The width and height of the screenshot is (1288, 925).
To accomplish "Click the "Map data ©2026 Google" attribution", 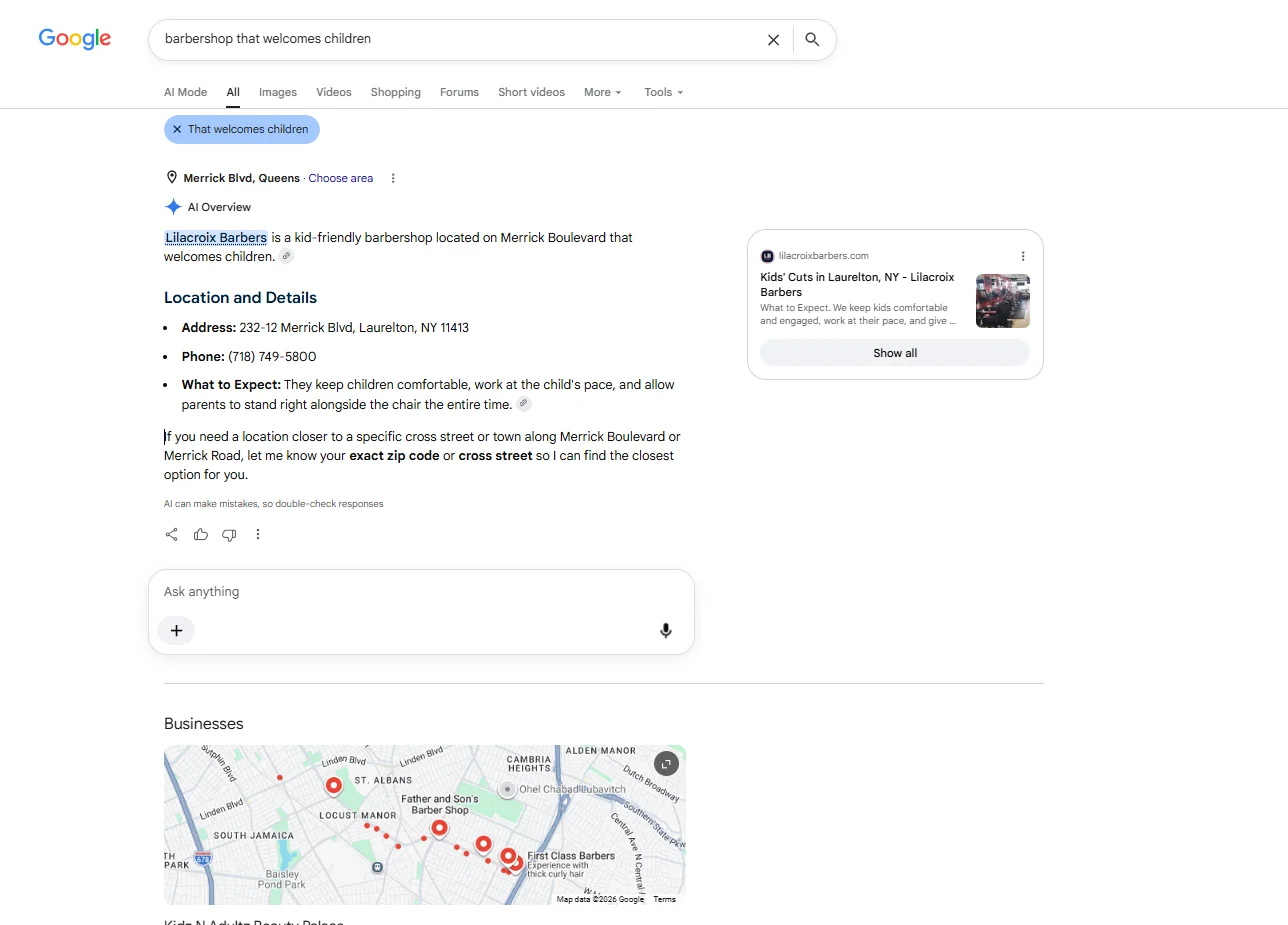I will [600, 899].
